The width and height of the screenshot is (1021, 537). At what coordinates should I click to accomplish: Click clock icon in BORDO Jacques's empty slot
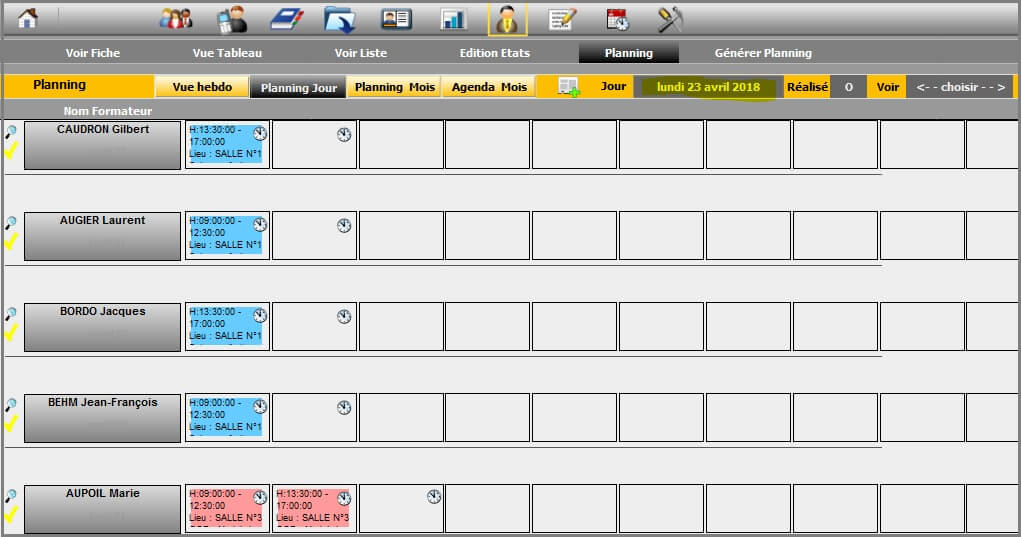[344, 317]
